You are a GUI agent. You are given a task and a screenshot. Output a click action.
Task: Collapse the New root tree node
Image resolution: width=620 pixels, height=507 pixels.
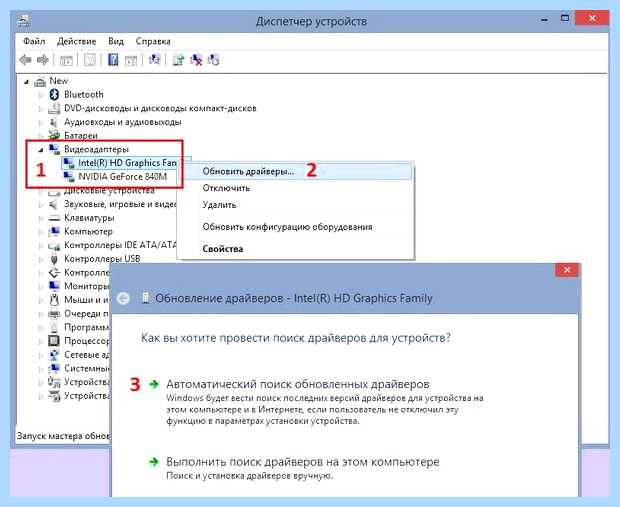(26, 82)
